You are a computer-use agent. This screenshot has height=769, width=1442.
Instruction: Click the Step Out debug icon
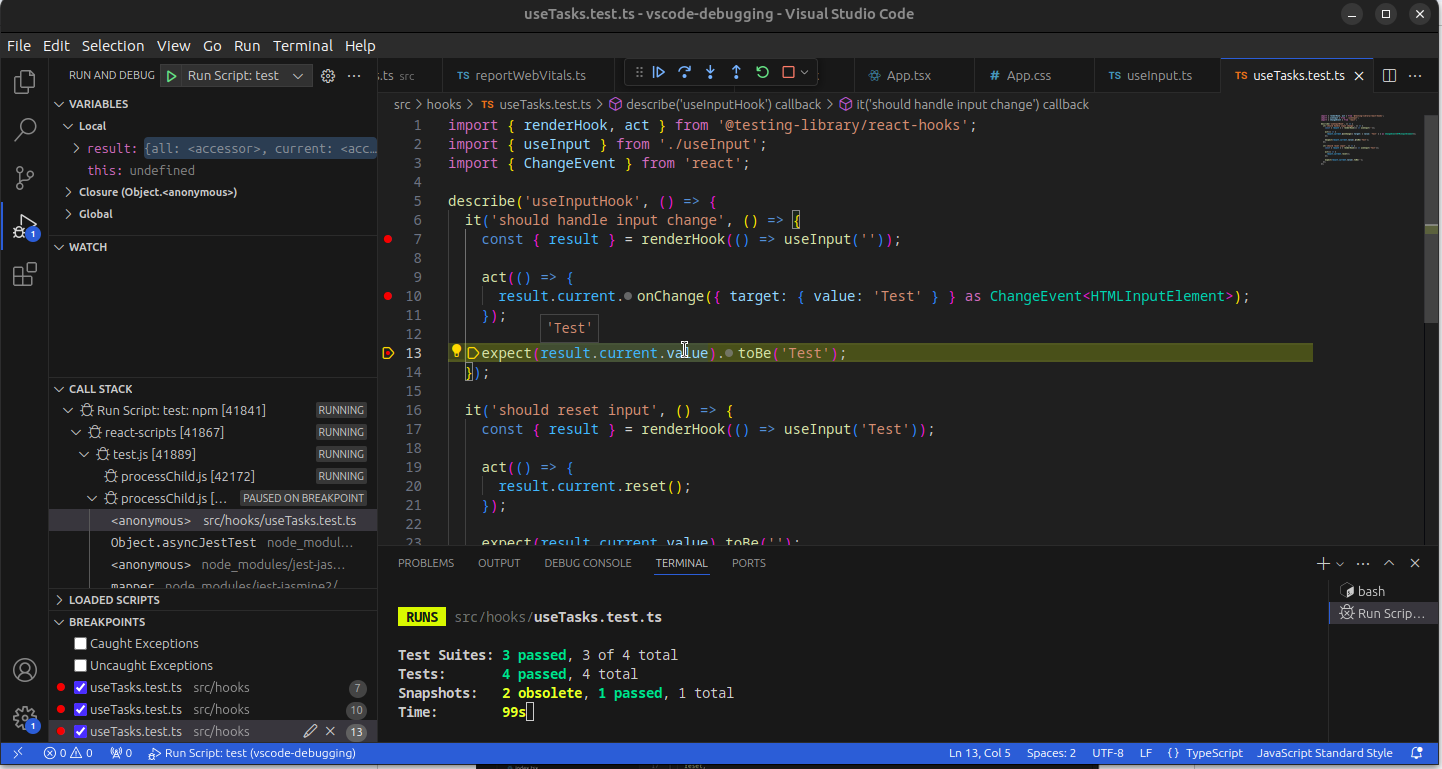click(736, 72)
